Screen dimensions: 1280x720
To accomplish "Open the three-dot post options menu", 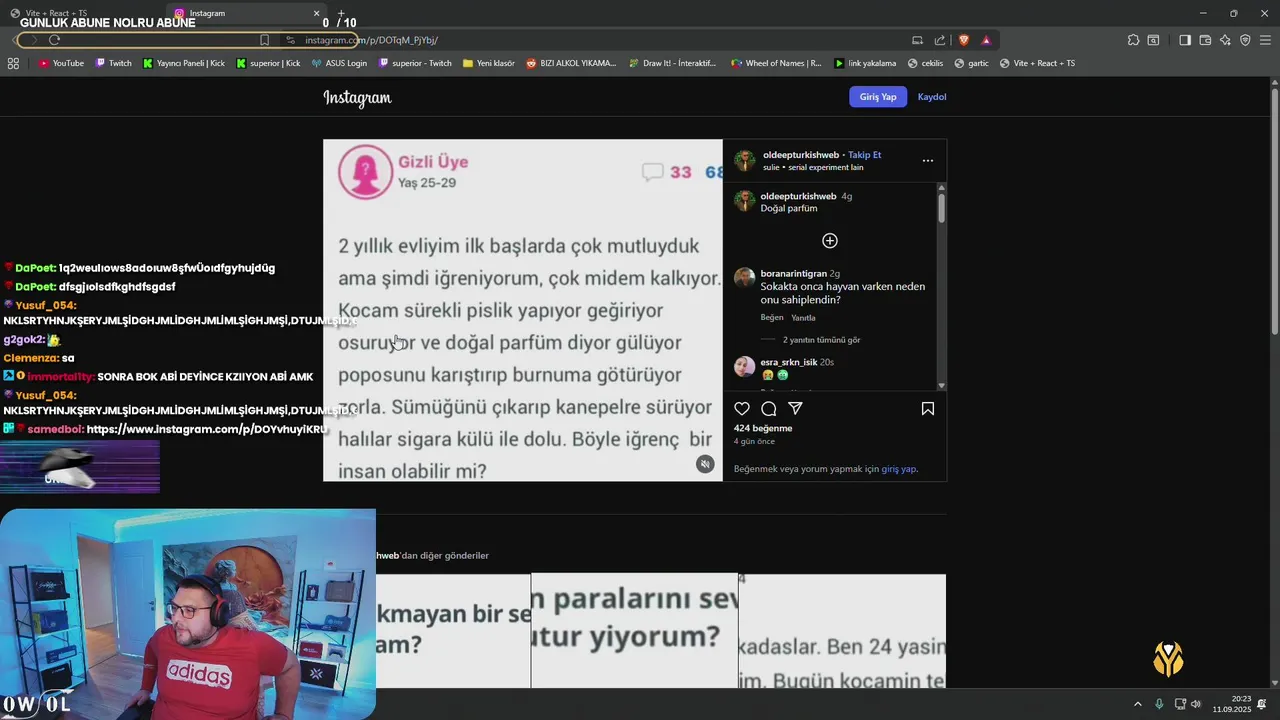I will point(928,160).
